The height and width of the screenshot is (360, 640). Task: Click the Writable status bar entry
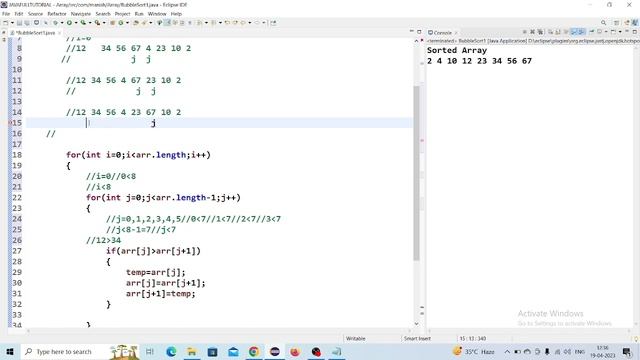(x=356, y=338)
